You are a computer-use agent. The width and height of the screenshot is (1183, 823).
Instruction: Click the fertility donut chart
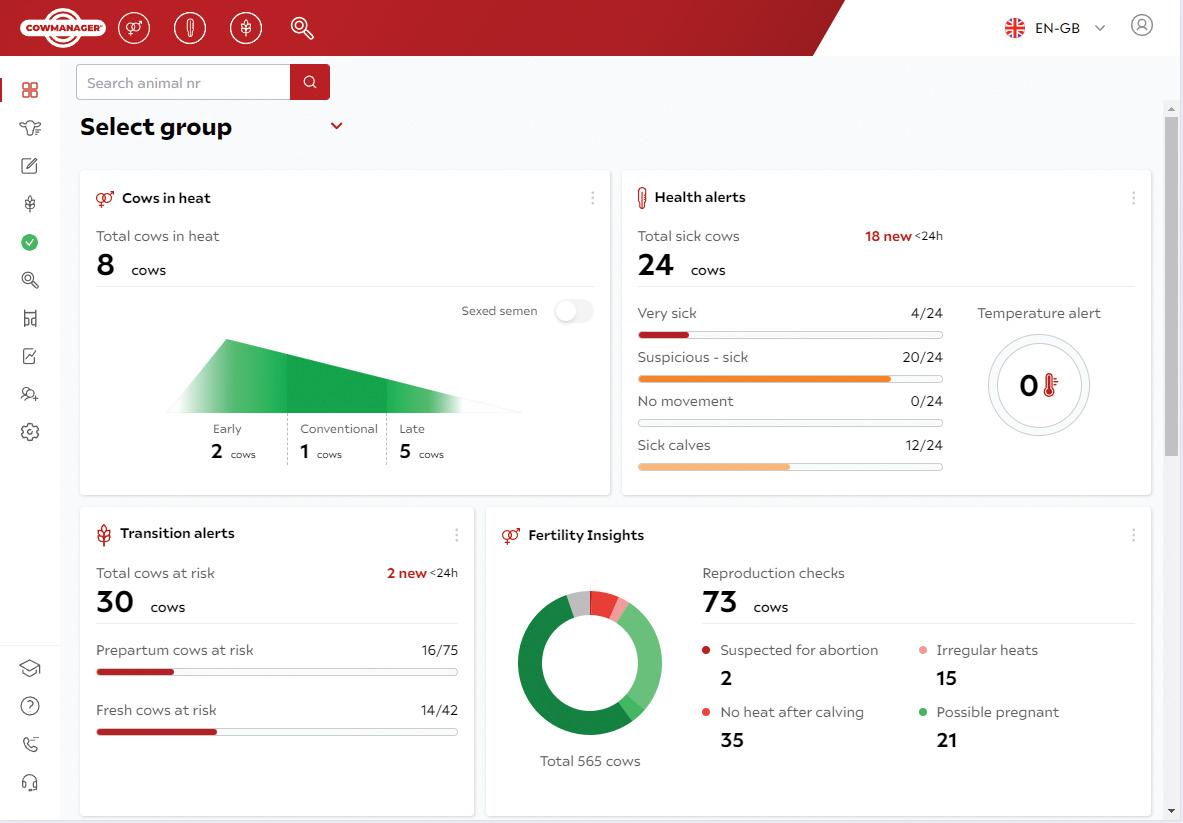pyautogui.click(x=590, y=663)
